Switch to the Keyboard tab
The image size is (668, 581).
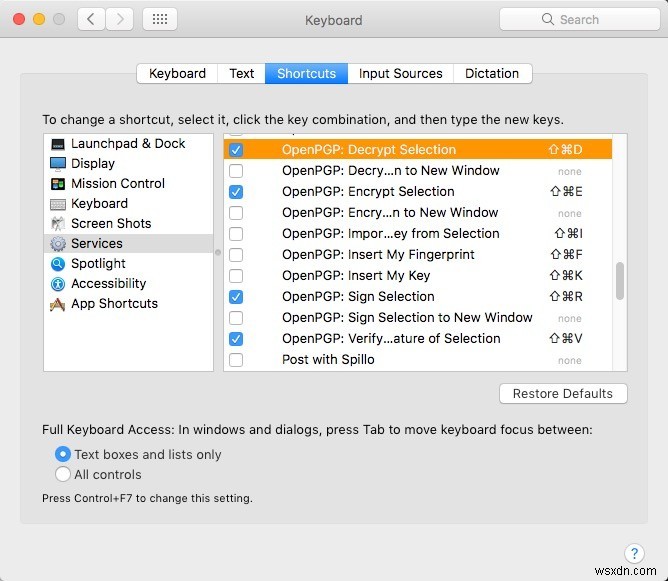[x=177, y=74]
